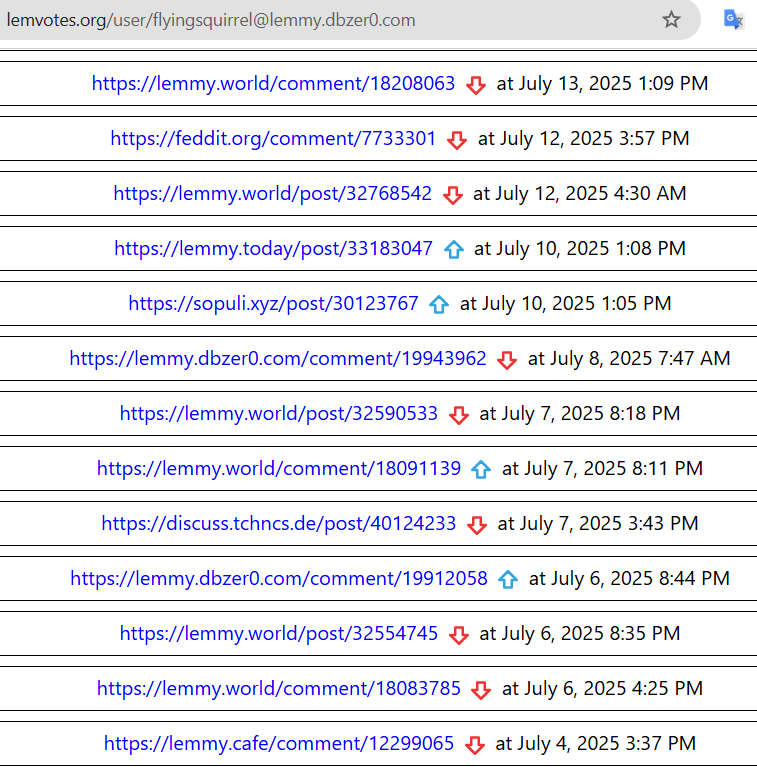Screen dimensions: 757x767
Task: Click timestamp 'at July 7, 2025 8:18 PM'
Action: [579, 413]
